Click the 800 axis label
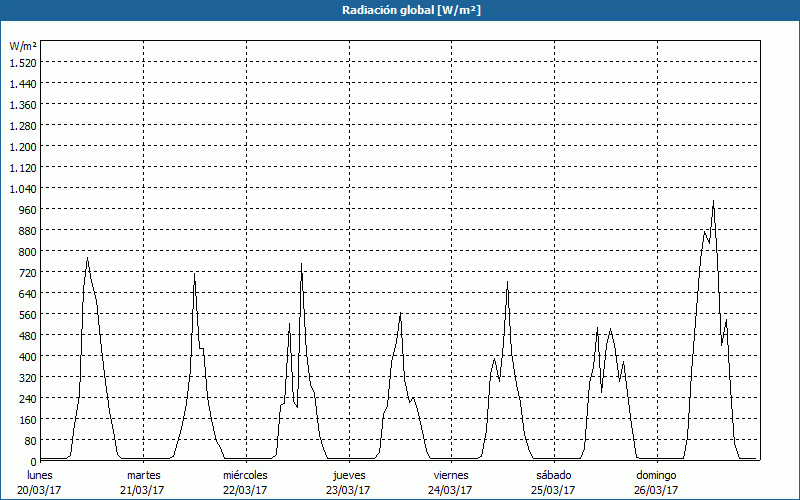This screenshot has width=800, height=500. [28, 252]
